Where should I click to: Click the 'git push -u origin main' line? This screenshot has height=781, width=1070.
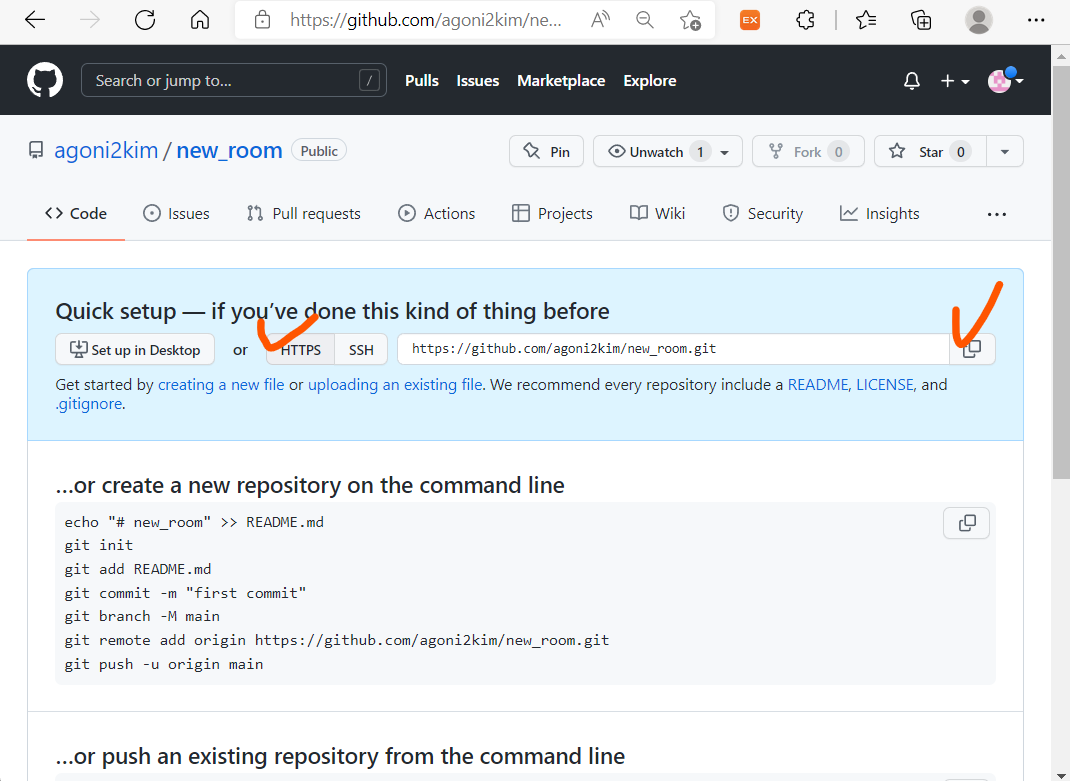coord(164,664)
